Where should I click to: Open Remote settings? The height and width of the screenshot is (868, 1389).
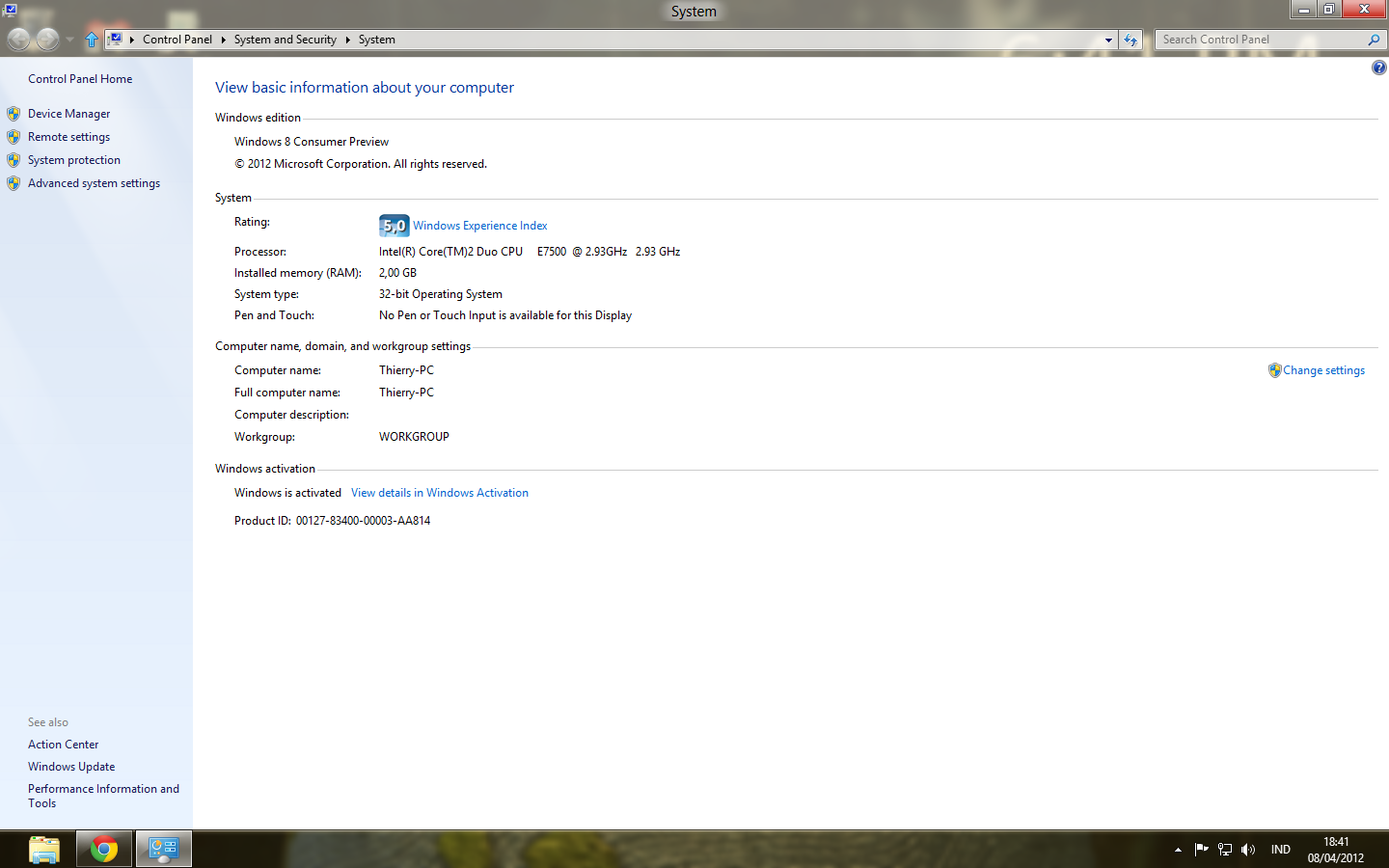coord(68,137)
